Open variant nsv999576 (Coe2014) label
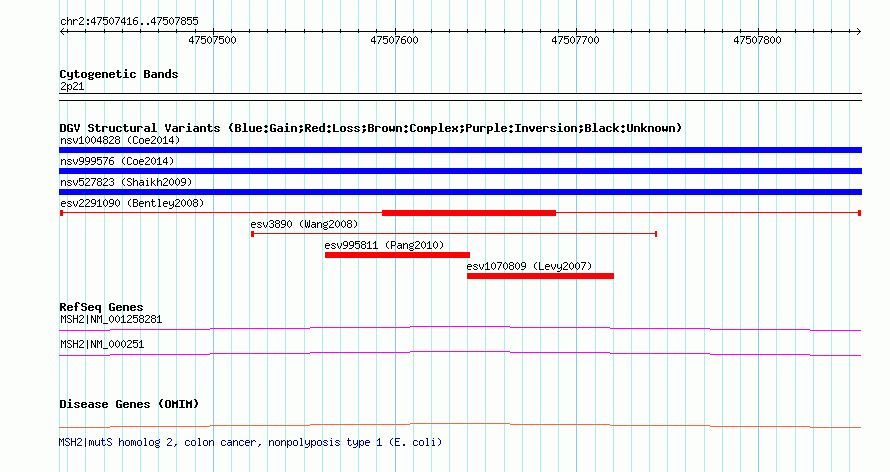The height and width of the screenshot is (472, 890). [117, 161]
